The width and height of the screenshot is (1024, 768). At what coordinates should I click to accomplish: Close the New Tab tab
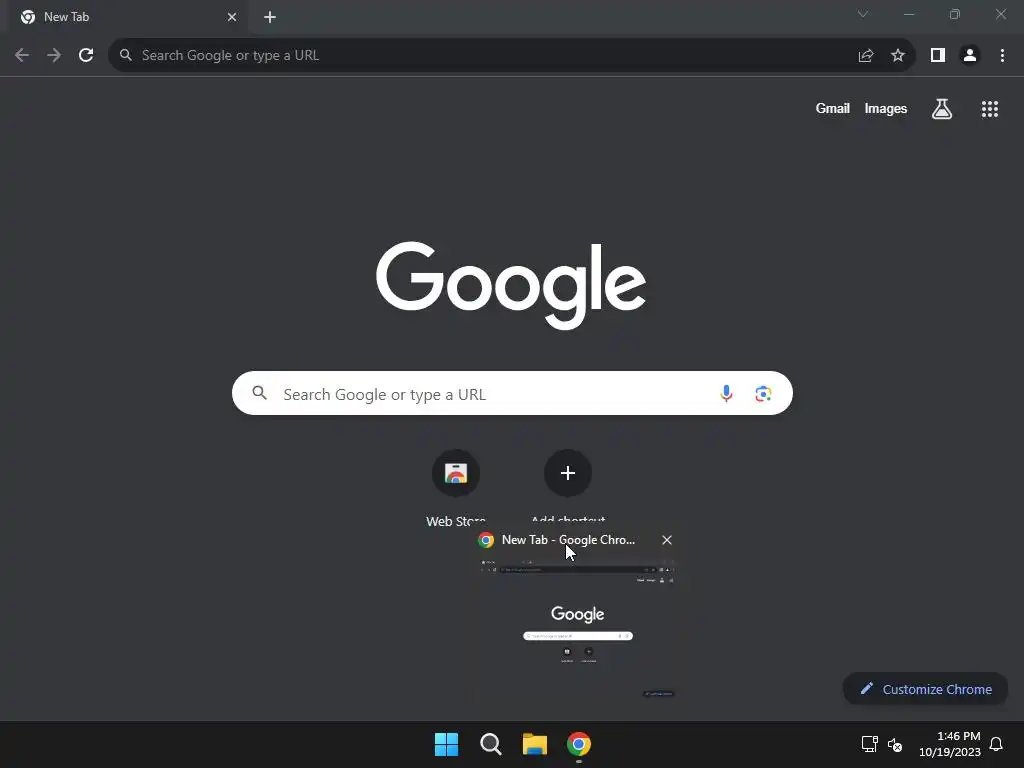click(x=232, y=17)
